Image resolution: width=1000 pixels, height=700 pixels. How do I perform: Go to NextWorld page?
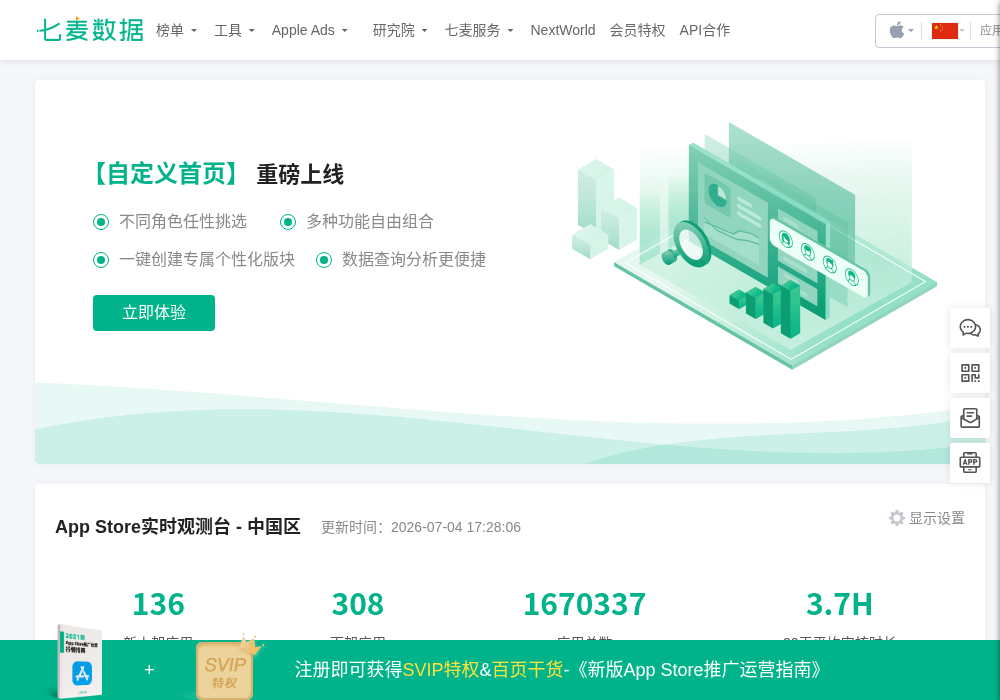(562, 30)
